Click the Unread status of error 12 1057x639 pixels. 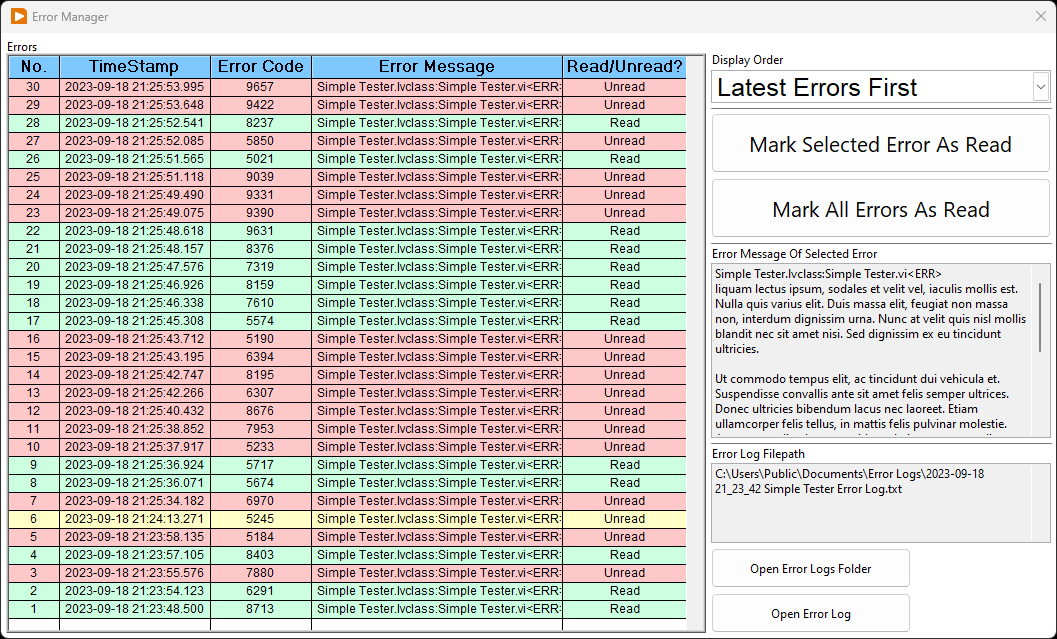(x=624, y=410)
